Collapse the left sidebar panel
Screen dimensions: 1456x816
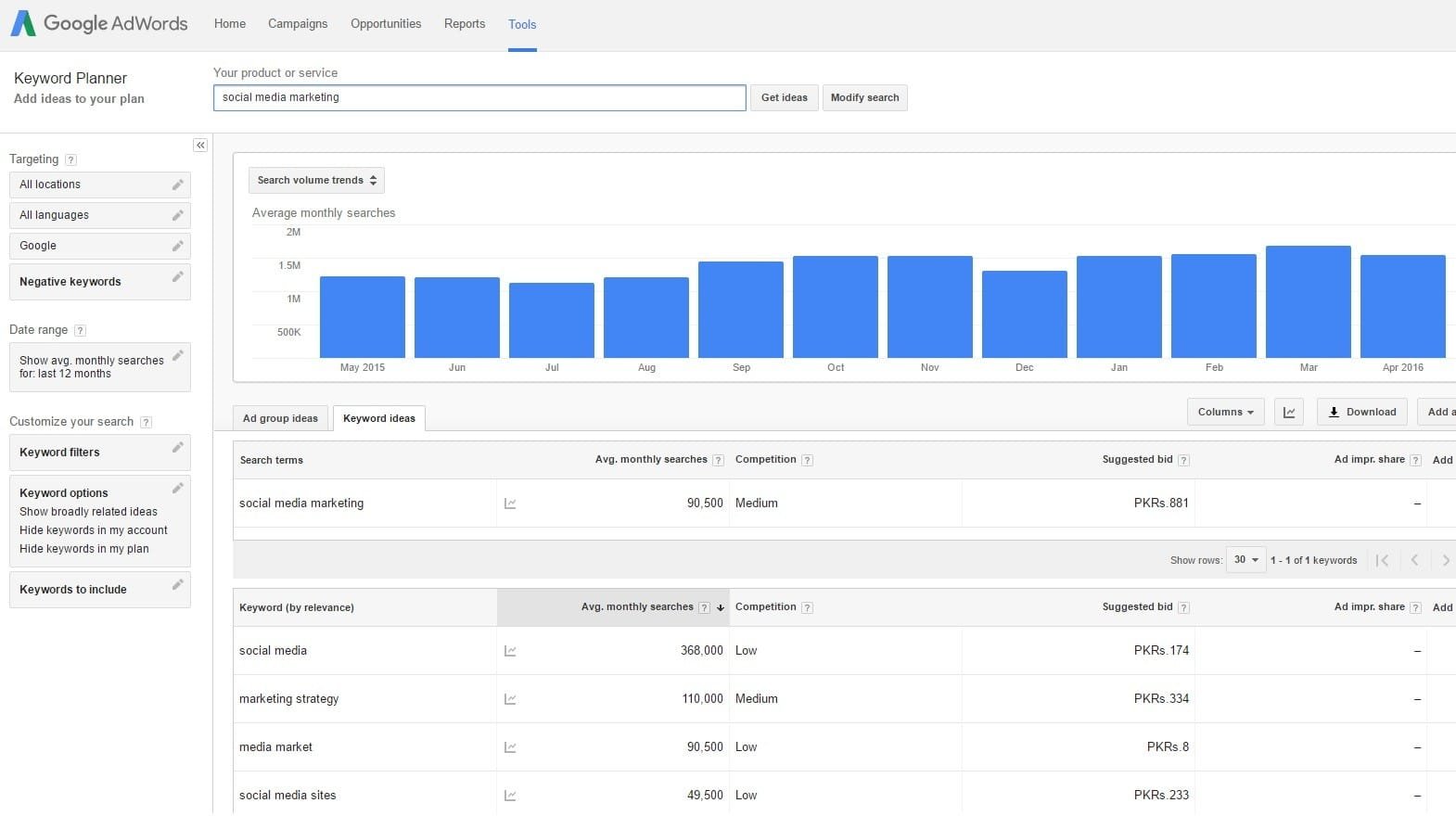(200, 145)
